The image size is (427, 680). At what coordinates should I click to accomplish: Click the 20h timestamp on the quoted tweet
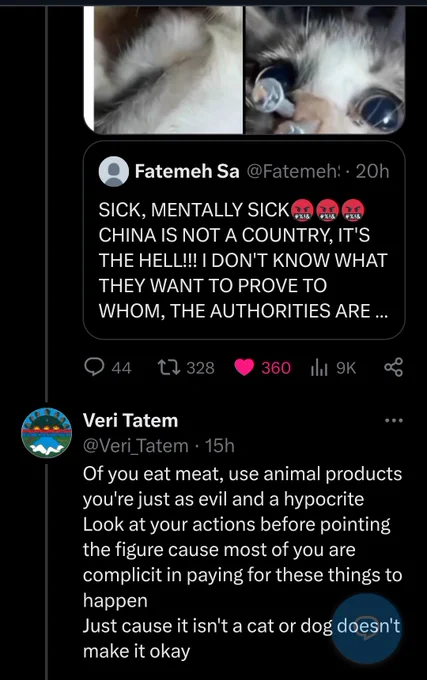372,172
